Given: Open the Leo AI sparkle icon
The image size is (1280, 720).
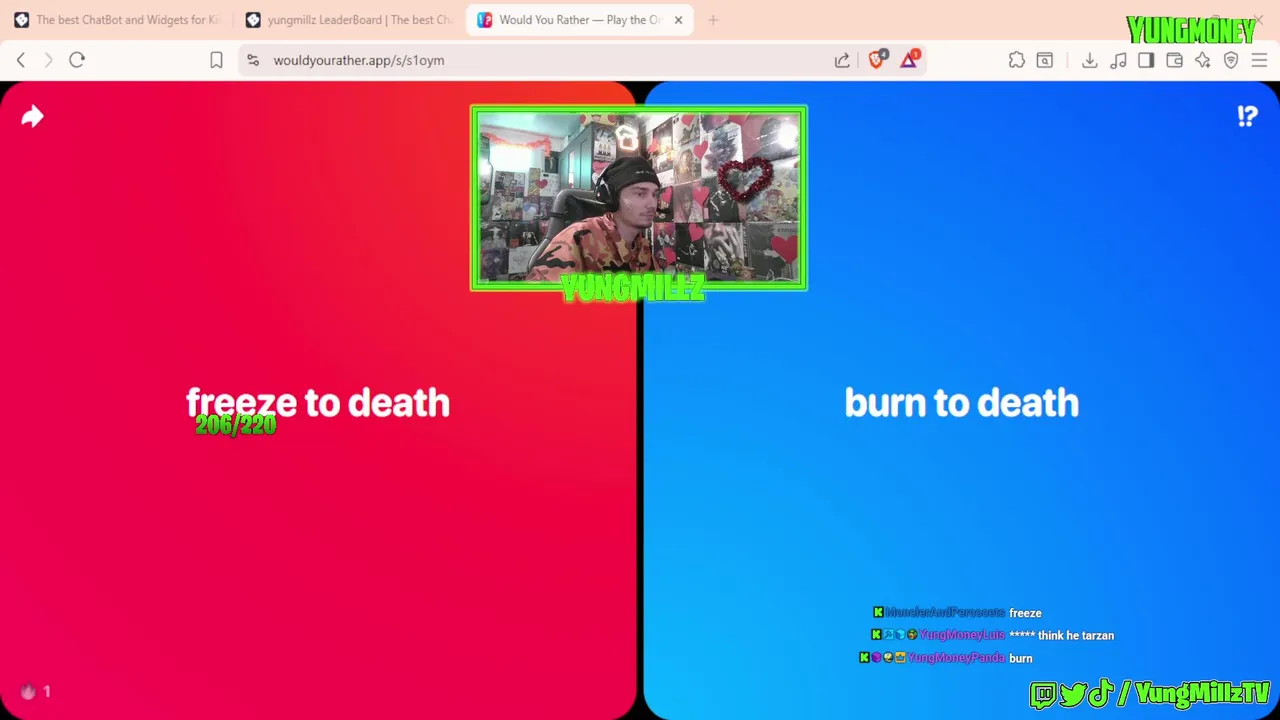Looking at the screenshot, I should [x=1203, y=60].
